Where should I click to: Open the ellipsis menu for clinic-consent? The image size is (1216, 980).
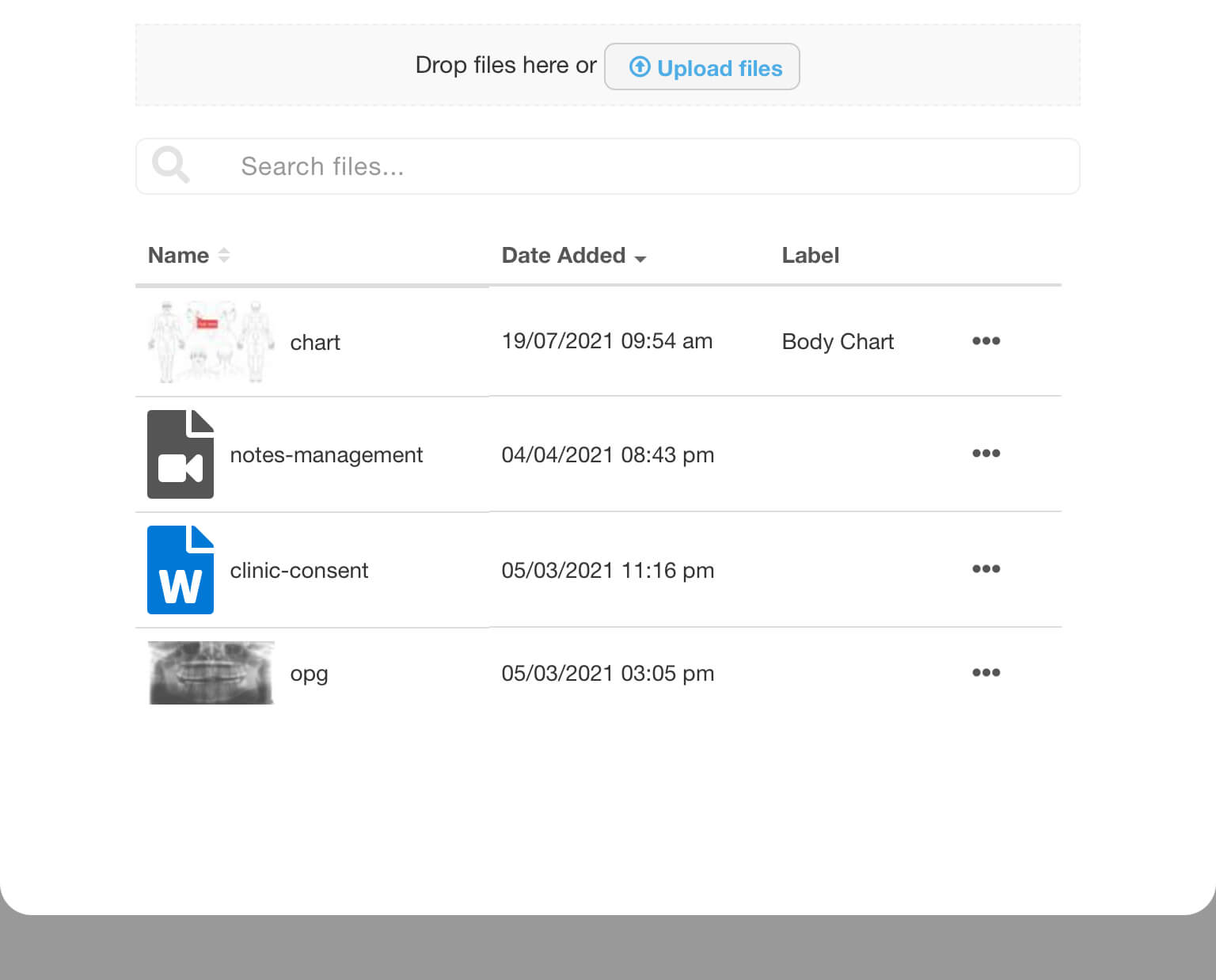pyautogui.click(x=986, y=569)
